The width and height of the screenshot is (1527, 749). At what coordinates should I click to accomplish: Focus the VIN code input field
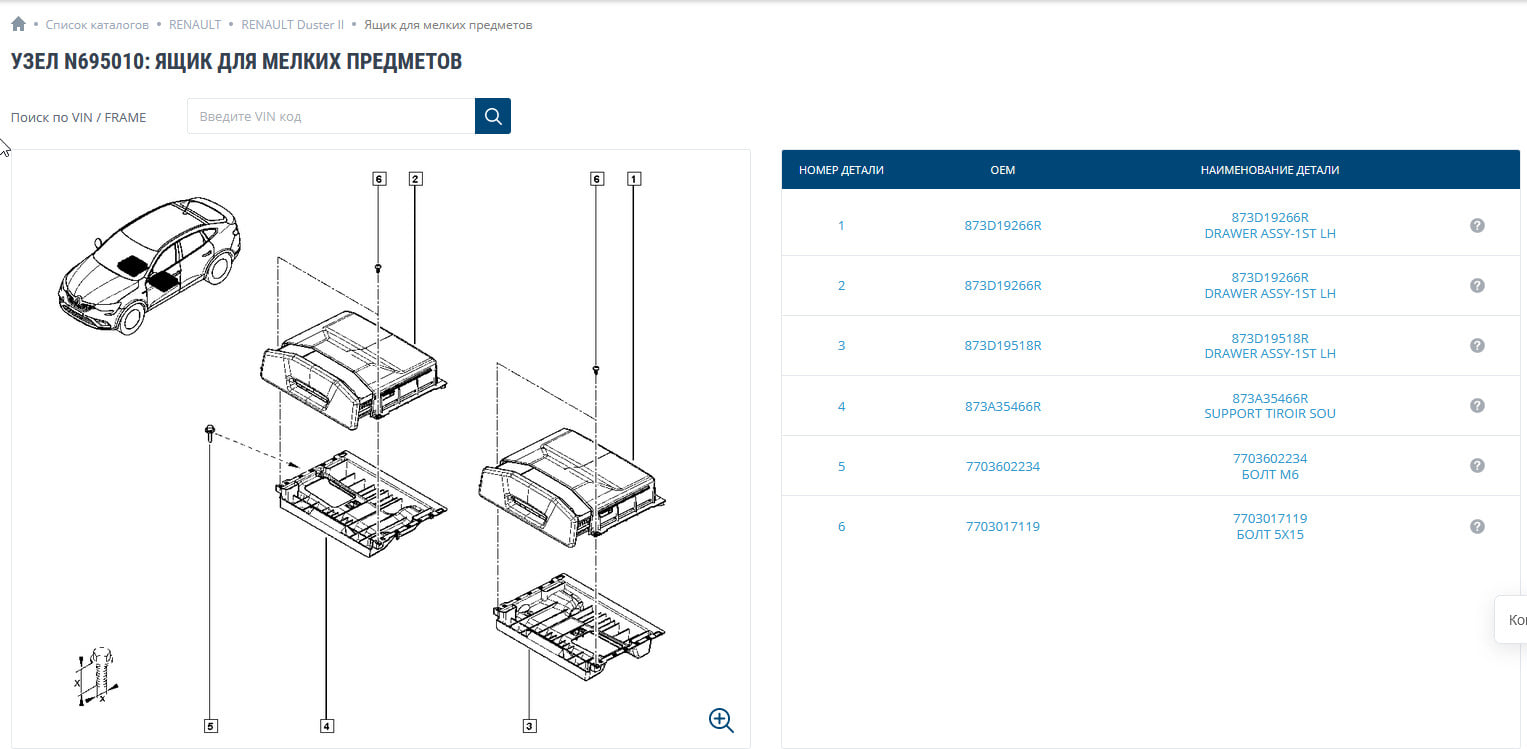331,116
